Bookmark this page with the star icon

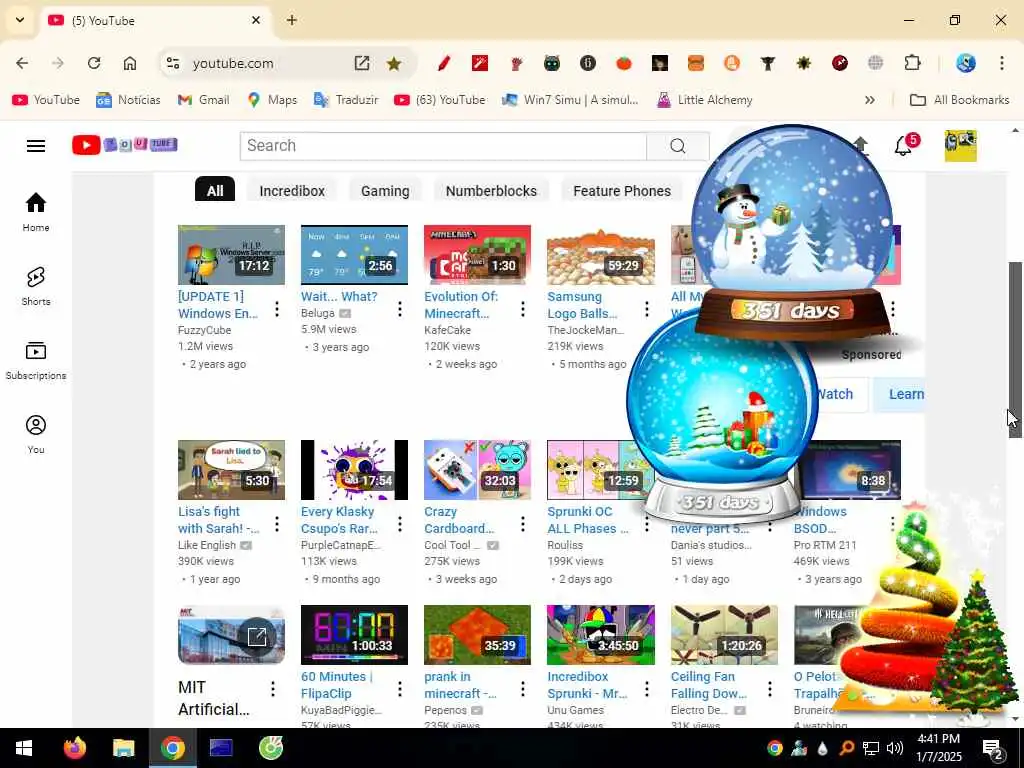pyautogui.click(x=394, y=63)
